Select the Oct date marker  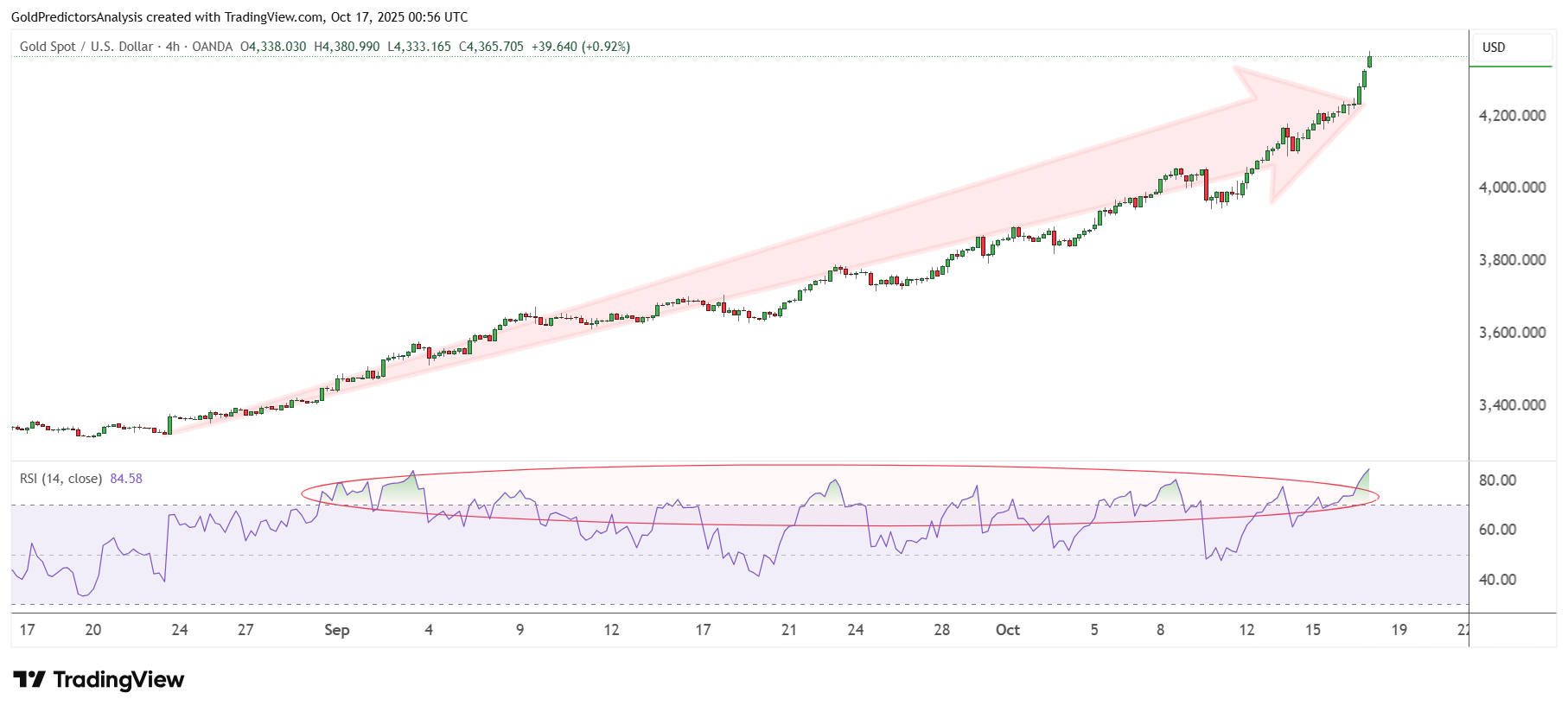1007,630
